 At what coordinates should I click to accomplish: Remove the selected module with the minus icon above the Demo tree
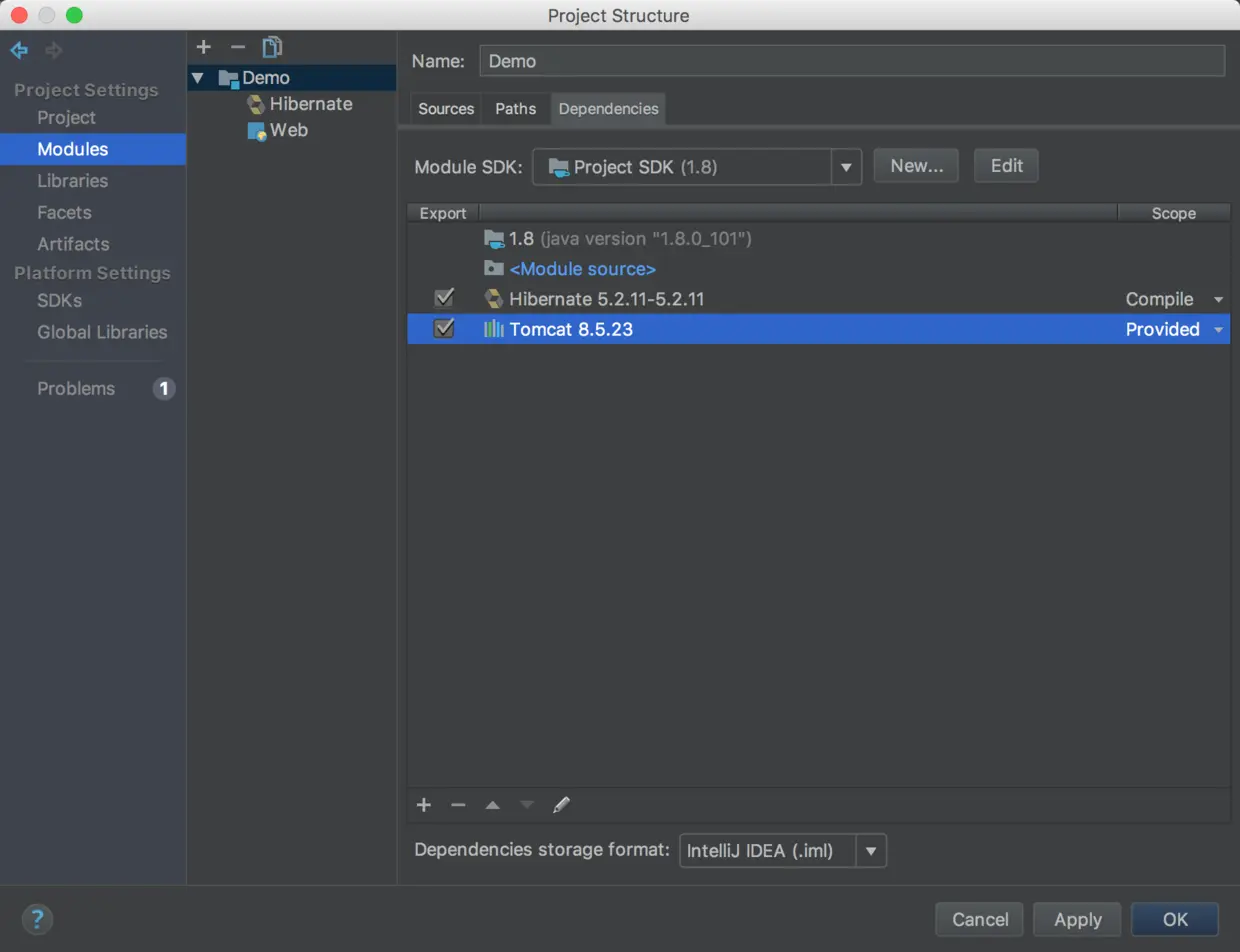tap(237, 46)
